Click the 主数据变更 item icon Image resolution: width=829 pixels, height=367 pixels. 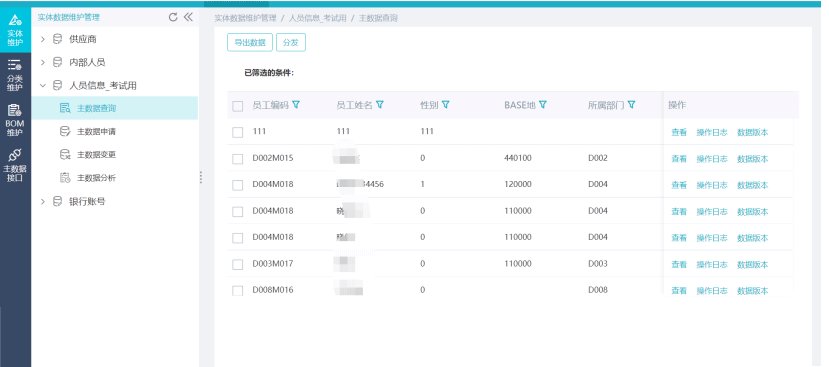pyautogui.click(x=65, y=155)
